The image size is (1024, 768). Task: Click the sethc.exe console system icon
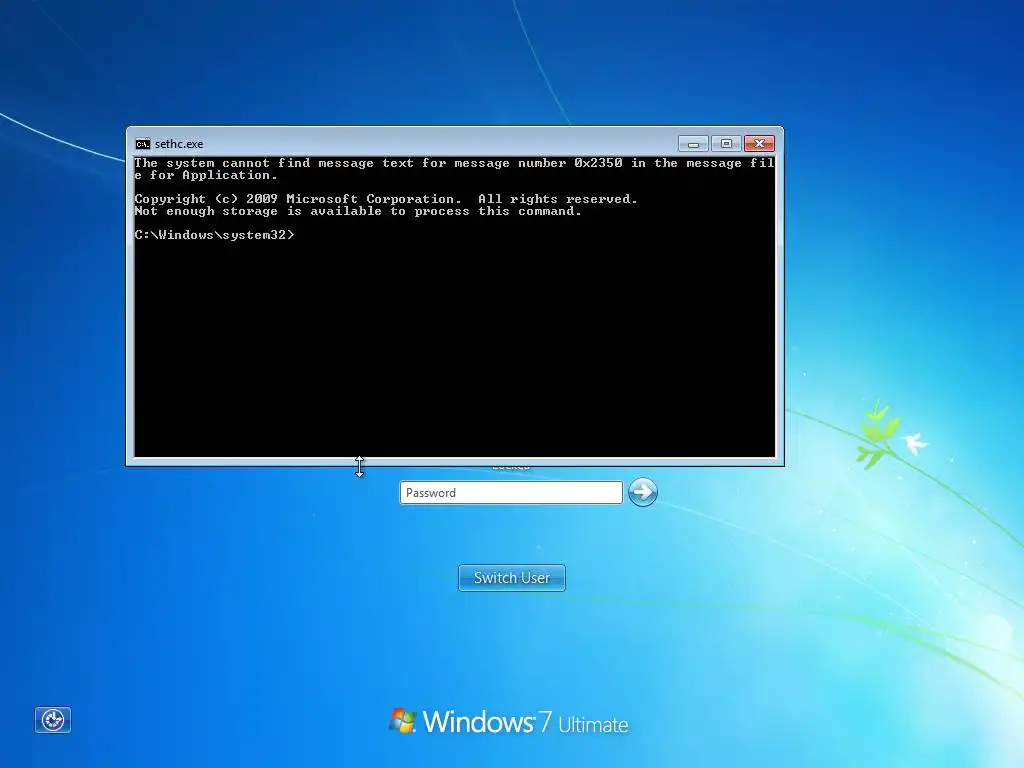tap(142, 144)
